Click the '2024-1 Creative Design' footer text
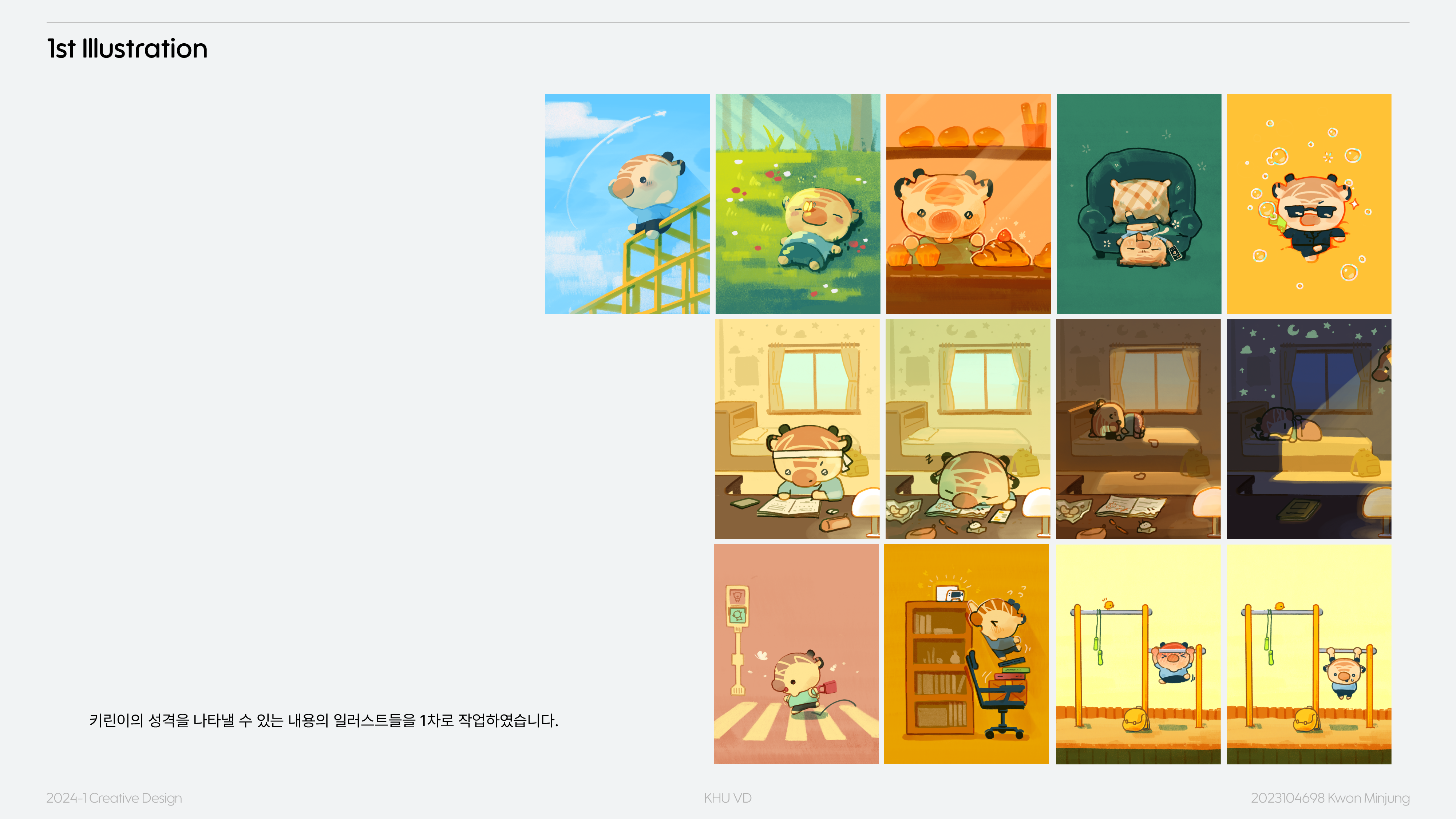The image size is (1456, 819). pos(114,798)
